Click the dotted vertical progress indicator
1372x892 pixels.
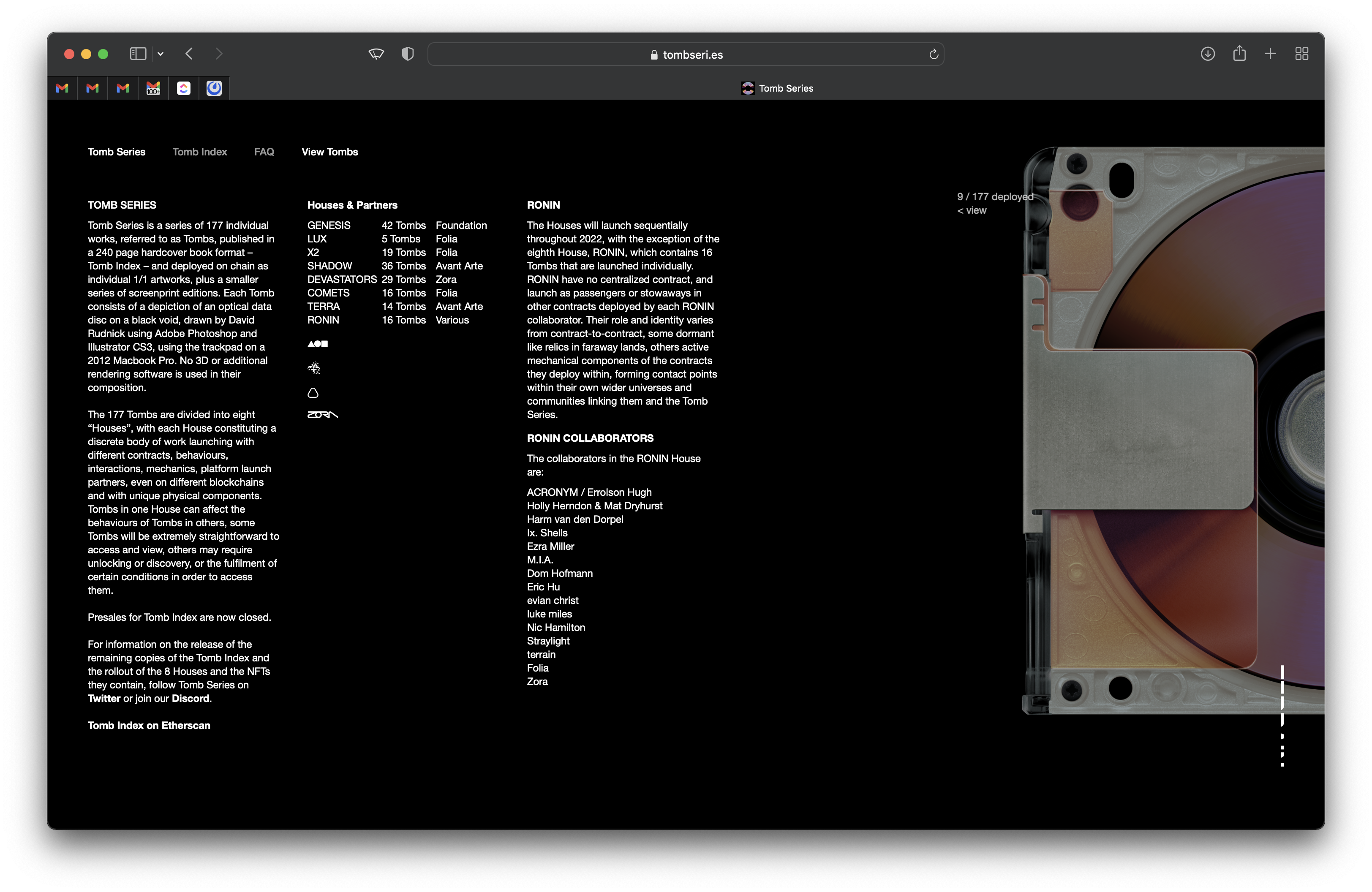pos(1282,716)
